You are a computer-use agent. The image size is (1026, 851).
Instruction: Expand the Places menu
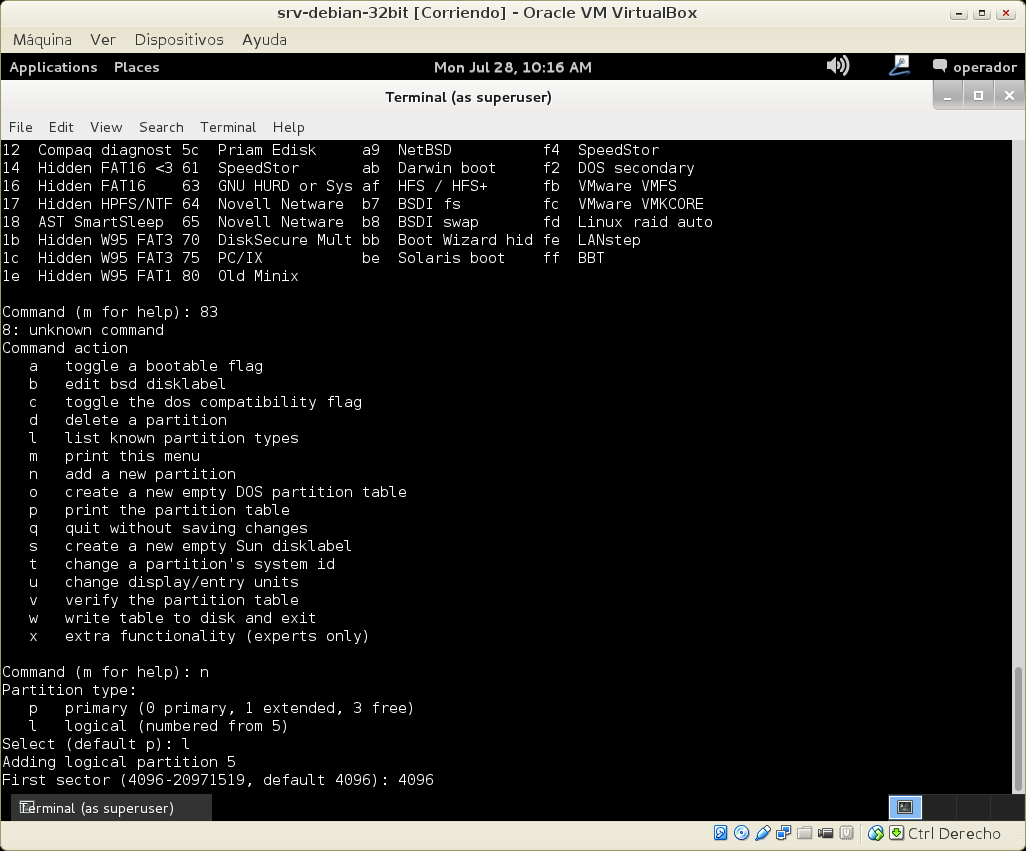[x=136, y=67]
